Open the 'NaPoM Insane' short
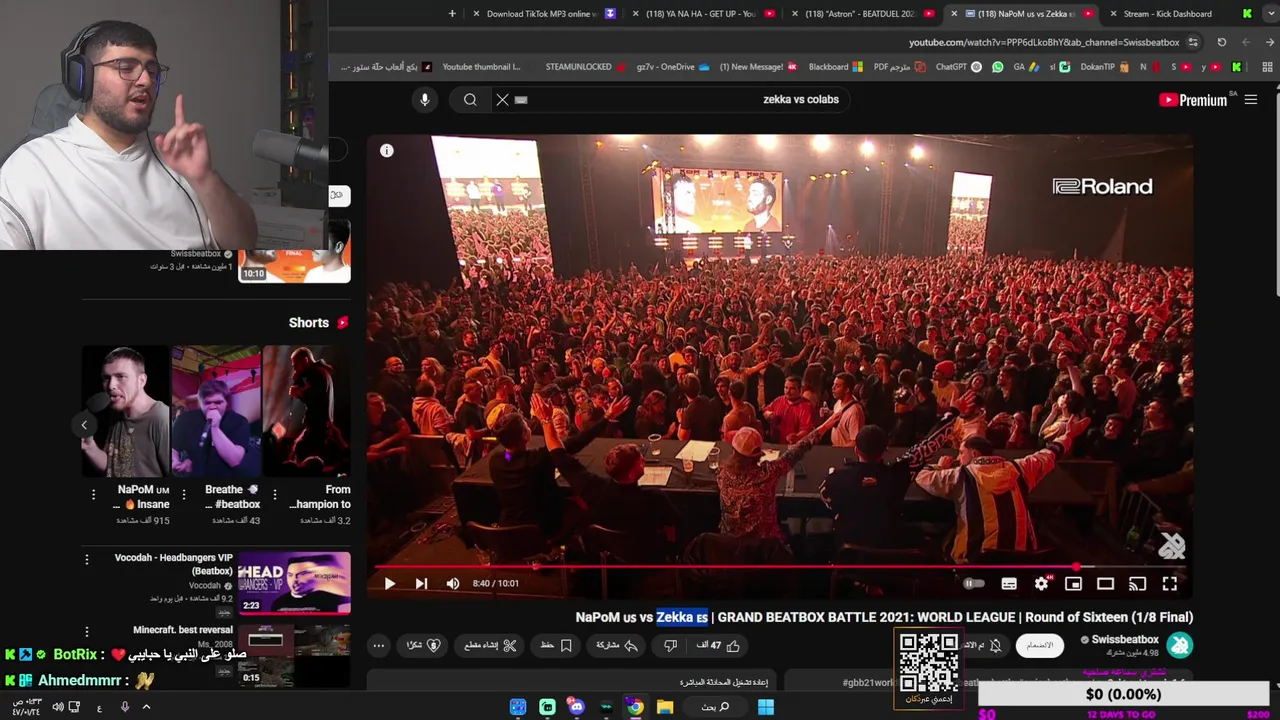The image size is (1280, 720). click(x=125, y=411)
